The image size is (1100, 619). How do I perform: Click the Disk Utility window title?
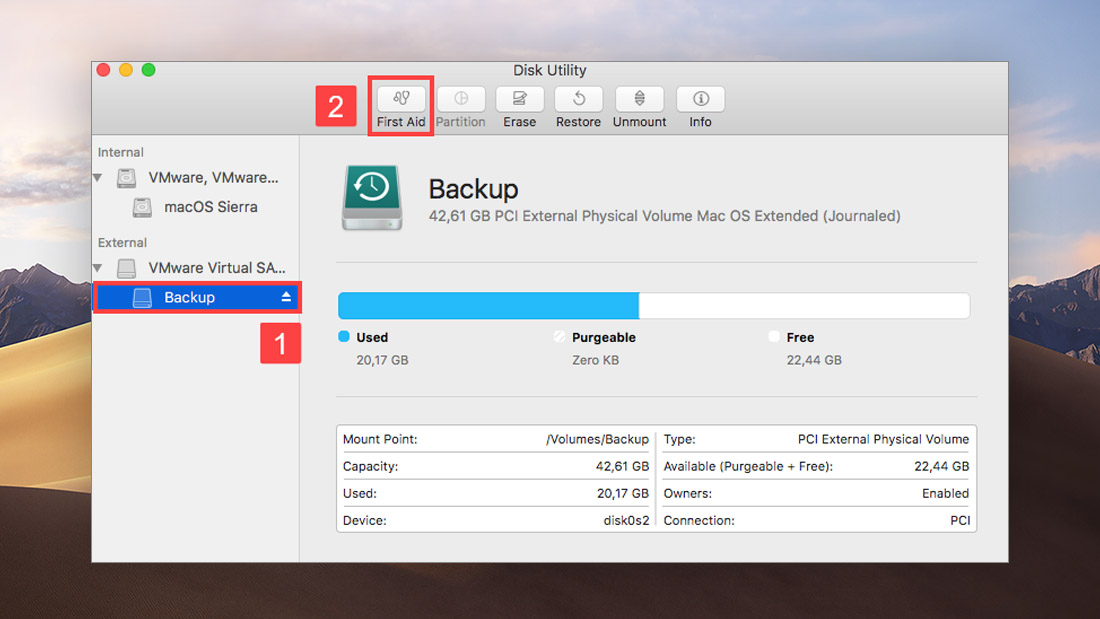(x=549, y=70)
